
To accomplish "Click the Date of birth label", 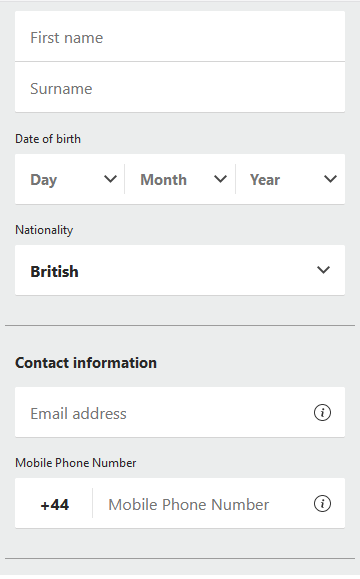I will [x=48, y=139].
